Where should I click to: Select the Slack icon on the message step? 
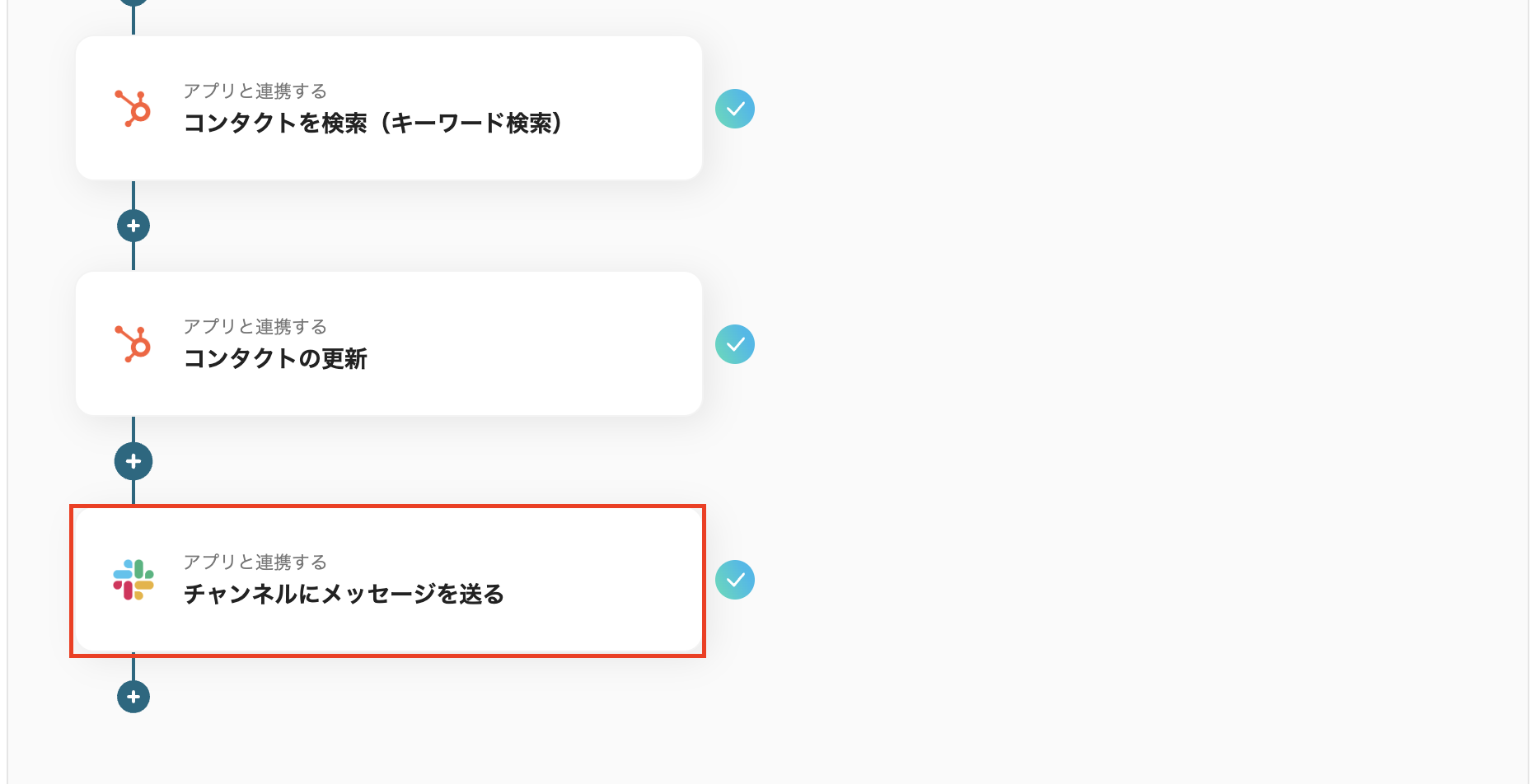tap(133, 581)
